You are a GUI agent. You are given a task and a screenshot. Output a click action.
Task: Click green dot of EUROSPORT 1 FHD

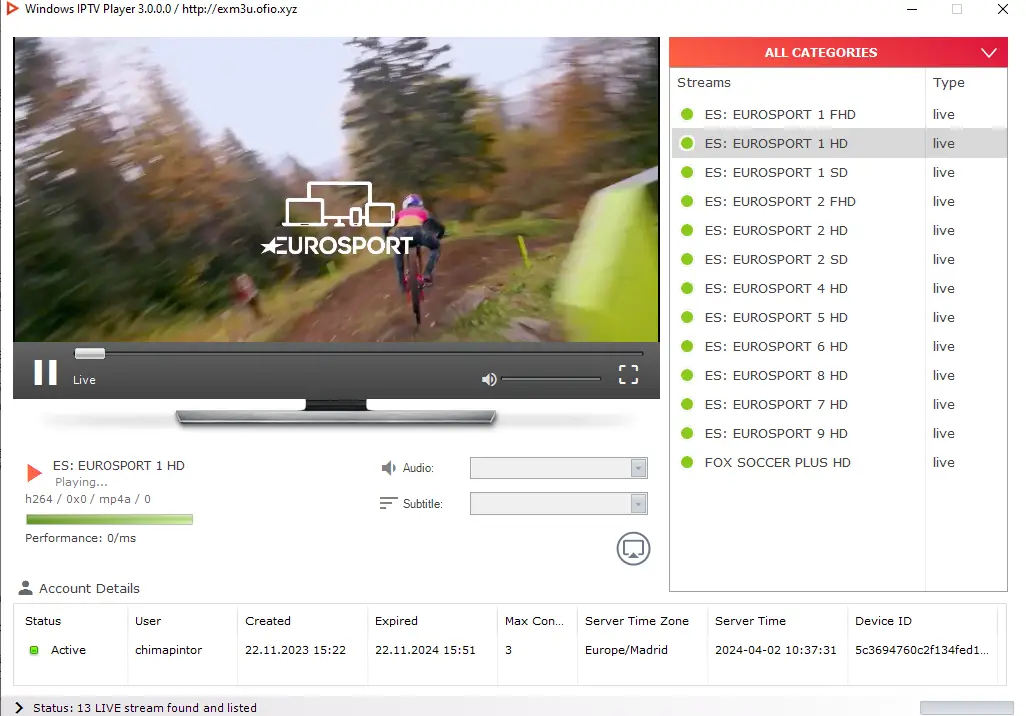tap(687, 115)
